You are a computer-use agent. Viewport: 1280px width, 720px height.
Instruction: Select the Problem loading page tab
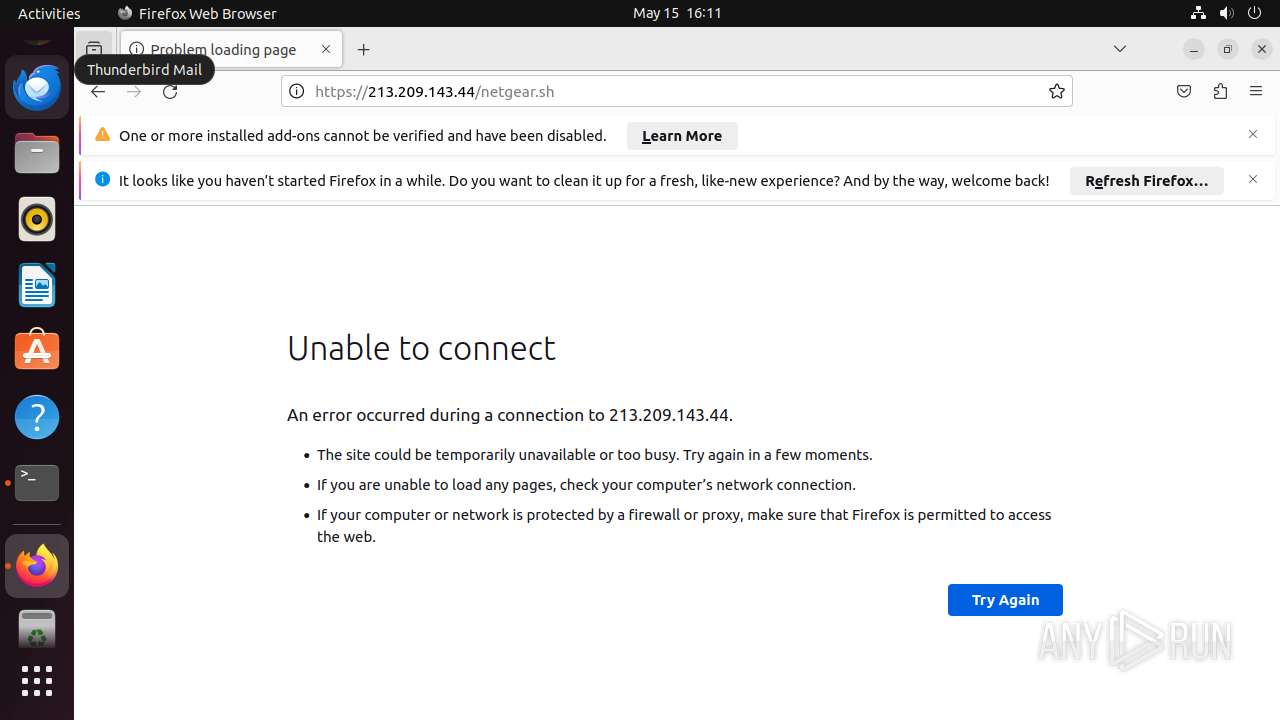click(x=231, y=49)
